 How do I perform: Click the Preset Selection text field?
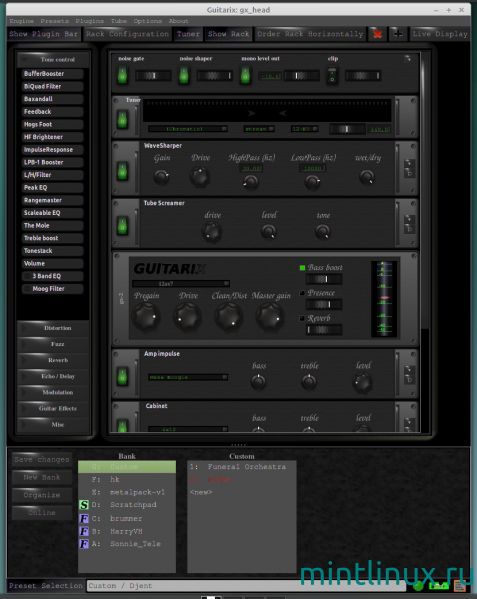coord(246,586)
